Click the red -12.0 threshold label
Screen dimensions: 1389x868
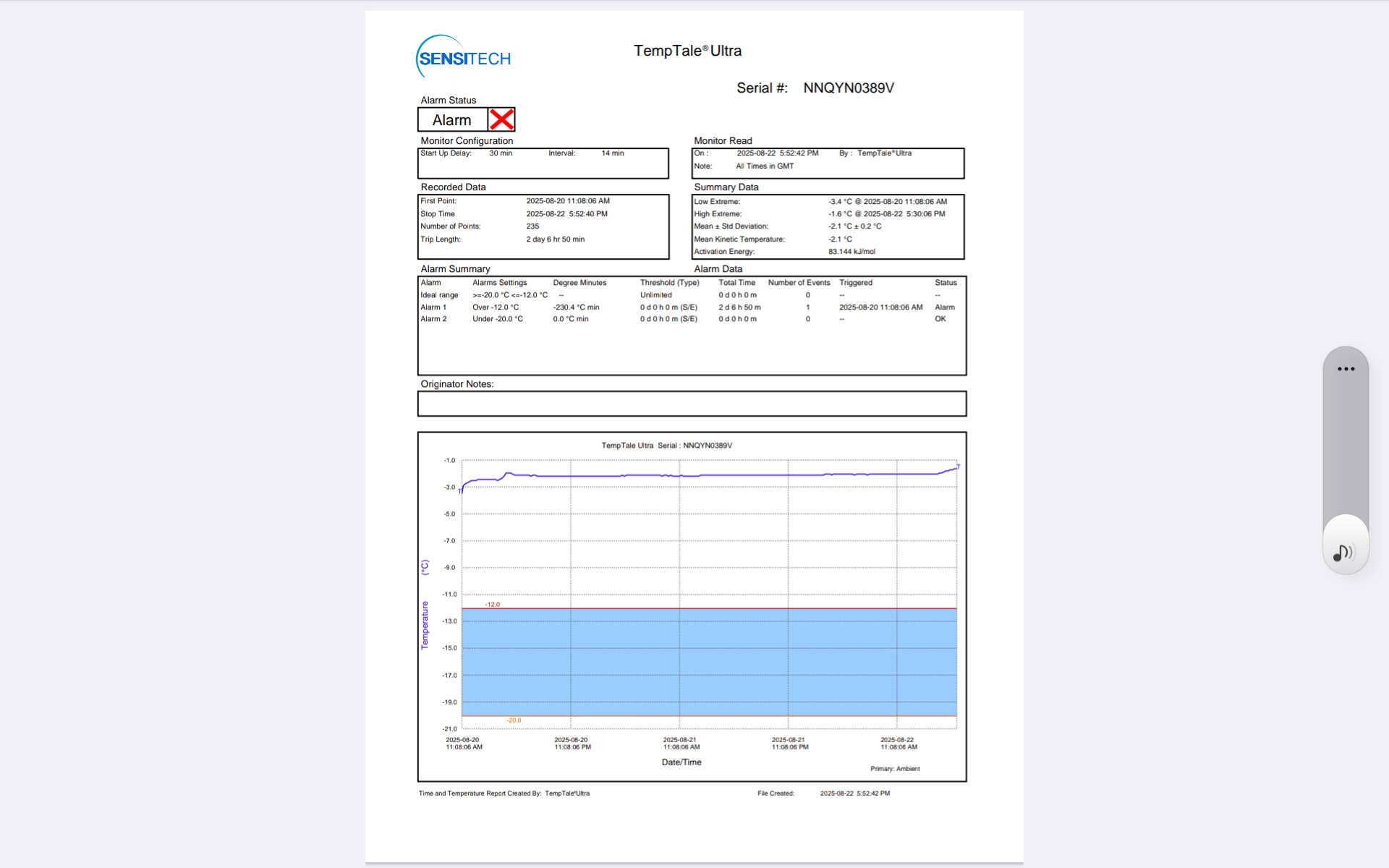[493, 604]
